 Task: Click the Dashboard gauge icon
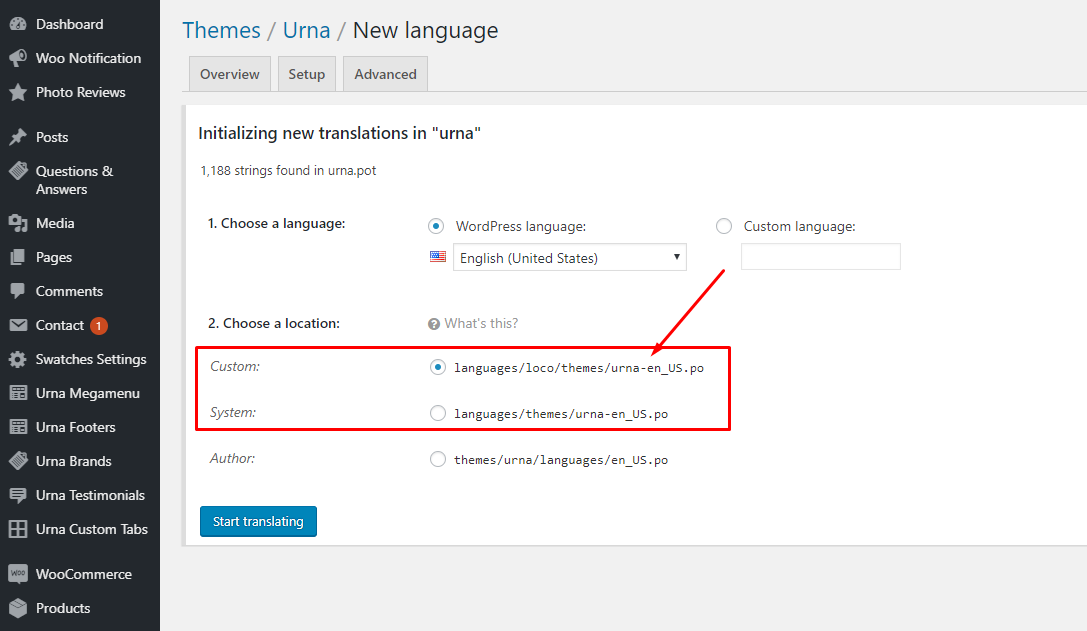18,24
